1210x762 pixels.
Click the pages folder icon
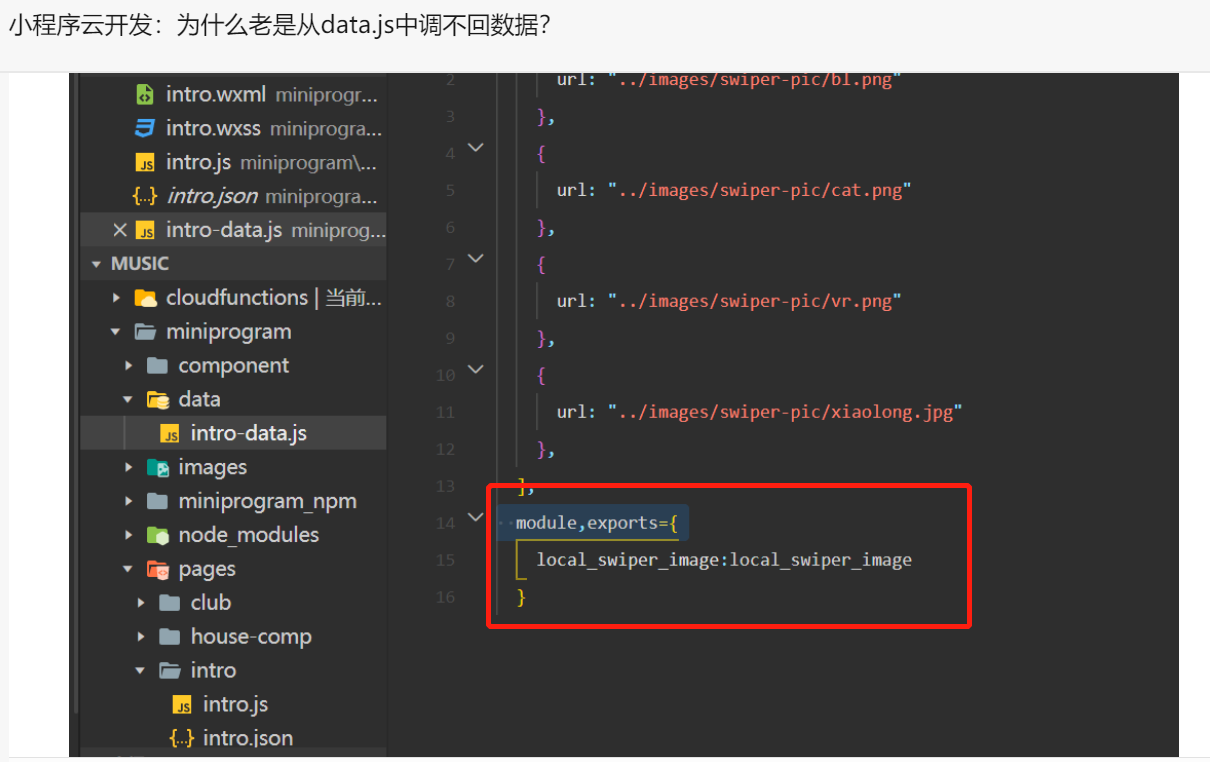157,569
